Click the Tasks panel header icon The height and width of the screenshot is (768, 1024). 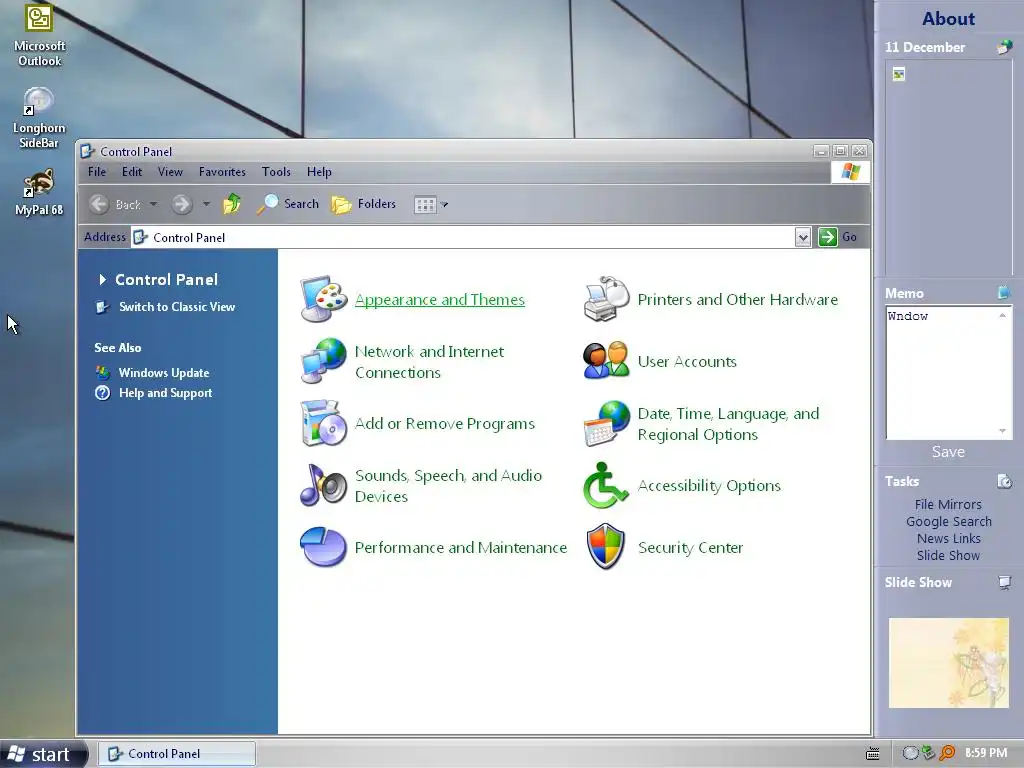tap(1004, 481)
